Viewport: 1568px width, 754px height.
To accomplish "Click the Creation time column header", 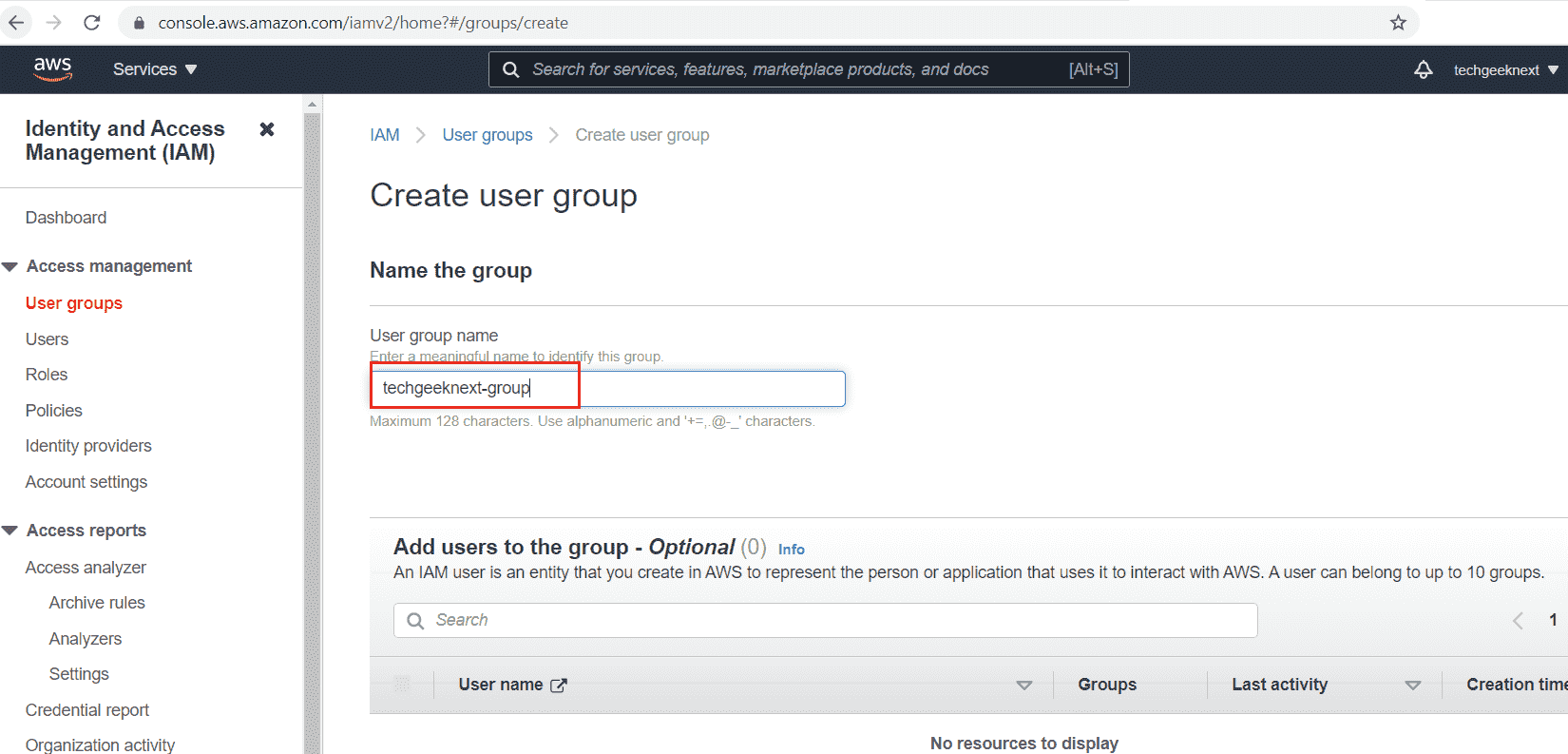I will coord(1517,685).
